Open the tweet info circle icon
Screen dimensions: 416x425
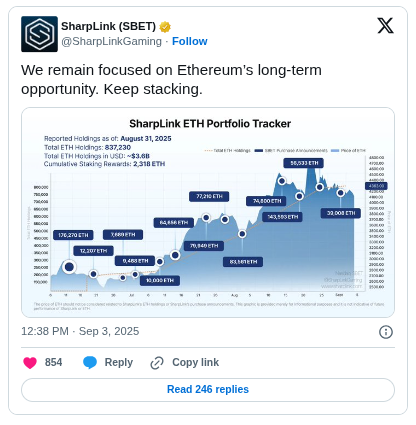coord(386,332)
